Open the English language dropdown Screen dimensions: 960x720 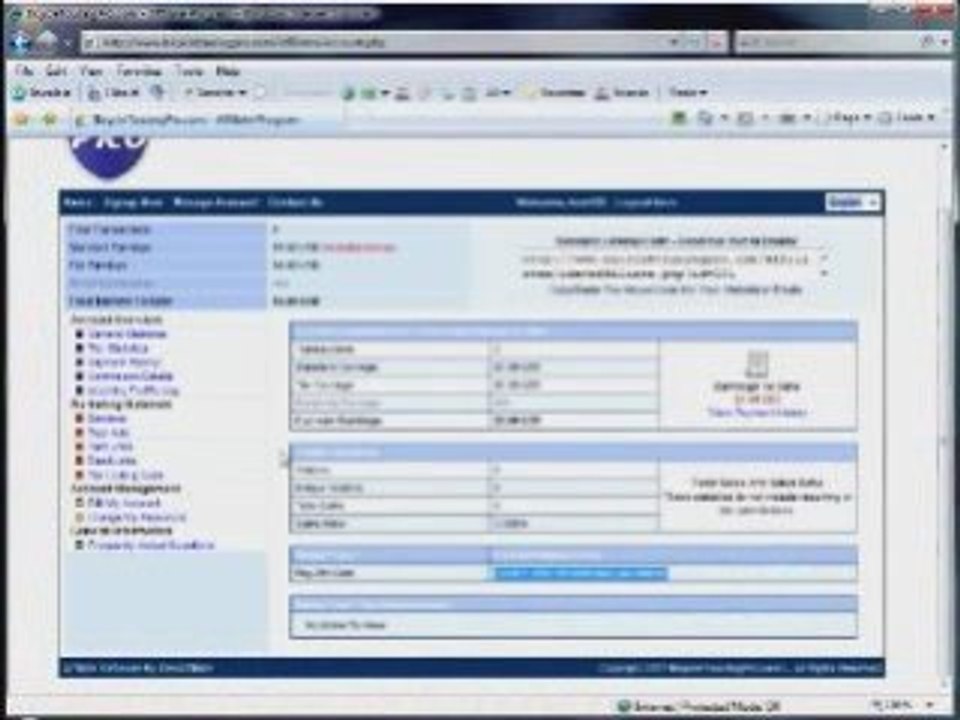pos(852,202)
